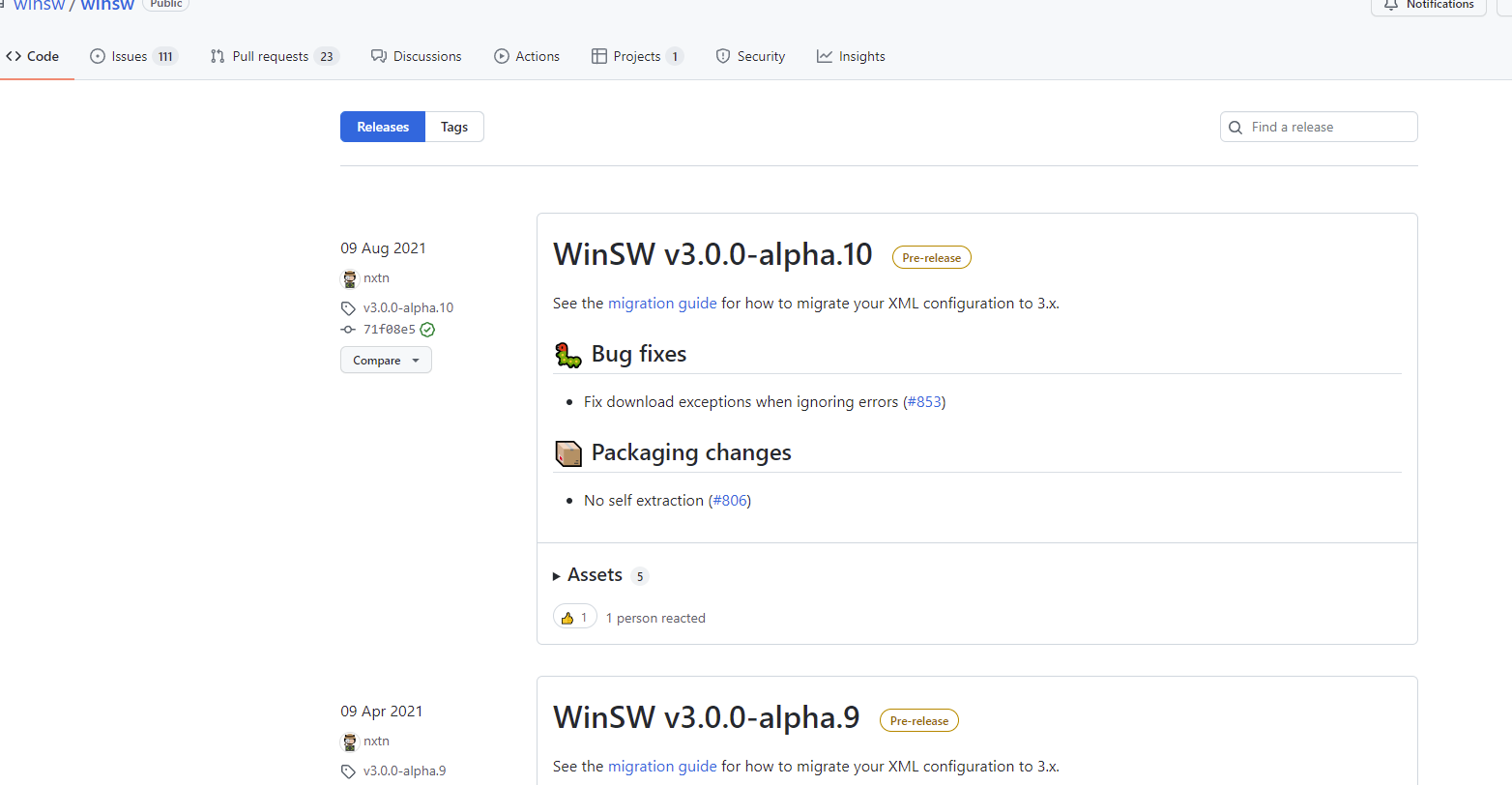Open the Code tab icon

[12, 55]
